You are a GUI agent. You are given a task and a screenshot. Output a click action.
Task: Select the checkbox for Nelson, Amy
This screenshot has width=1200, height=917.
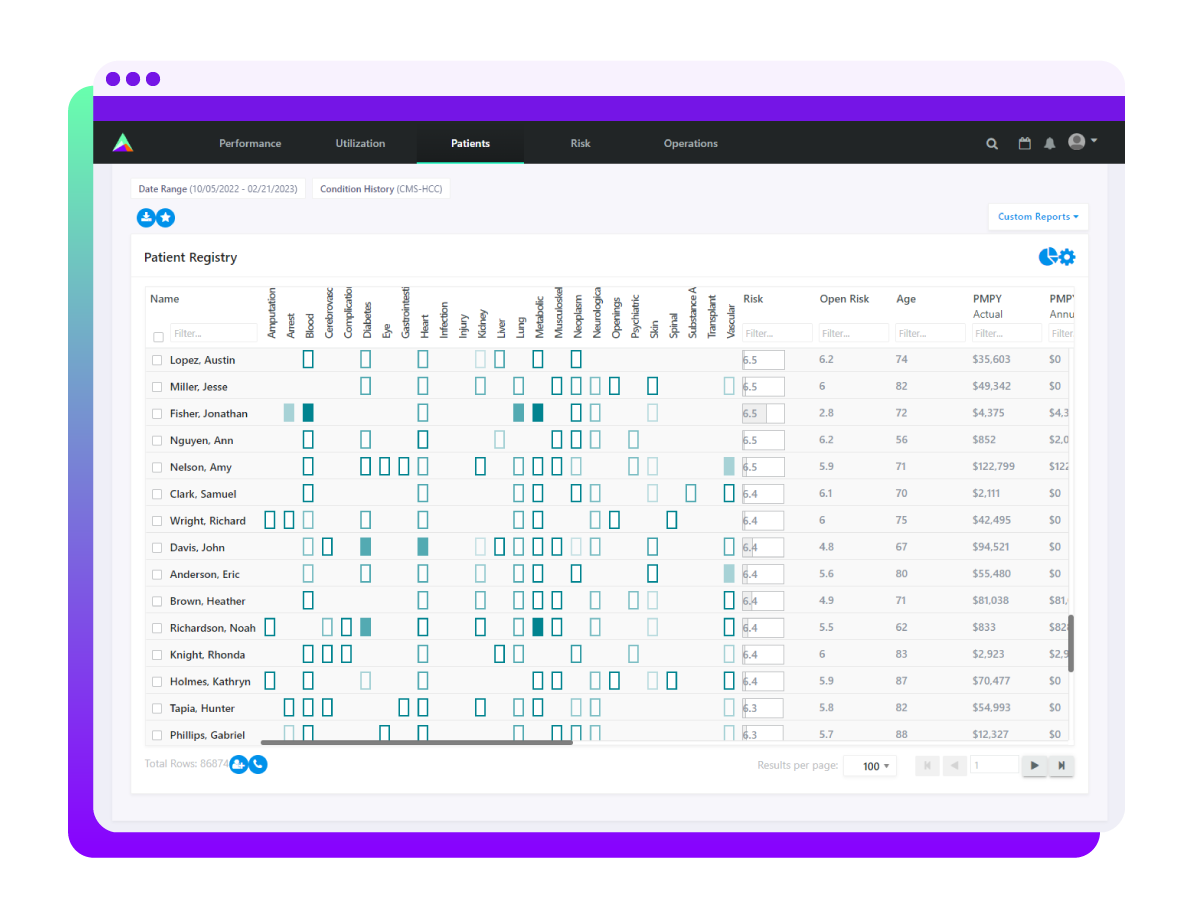(x=157, y=467)
